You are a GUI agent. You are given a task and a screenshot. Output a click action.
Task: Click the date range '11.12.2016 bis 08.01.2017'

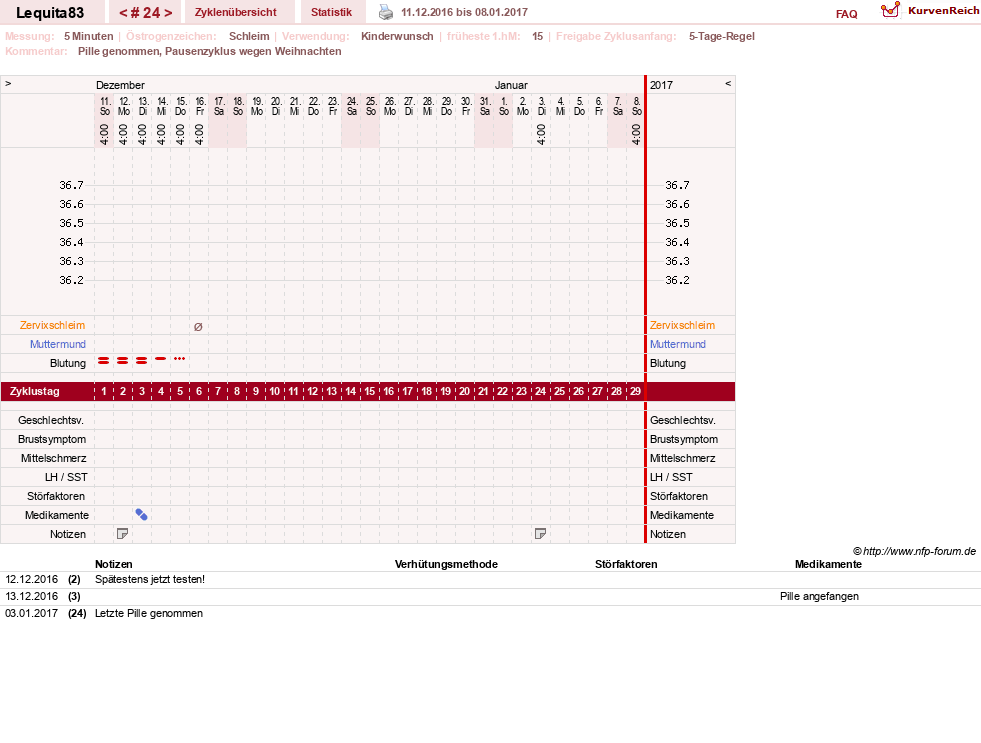coord(464,12)
